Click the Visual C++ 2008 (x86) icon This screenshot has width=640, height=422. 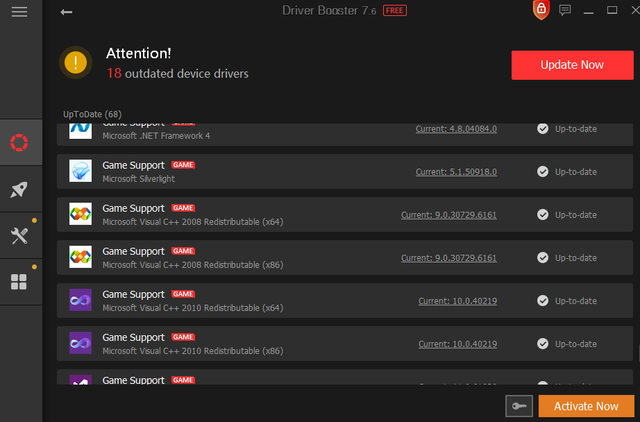click(x=80, y=257)
